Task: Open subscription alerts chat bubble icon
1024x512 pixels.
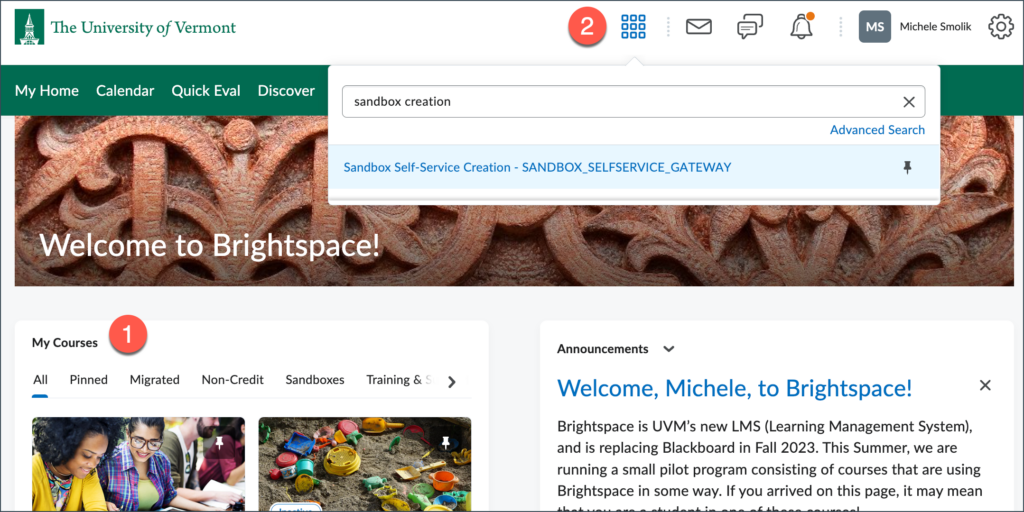Action: click(750, 27)
